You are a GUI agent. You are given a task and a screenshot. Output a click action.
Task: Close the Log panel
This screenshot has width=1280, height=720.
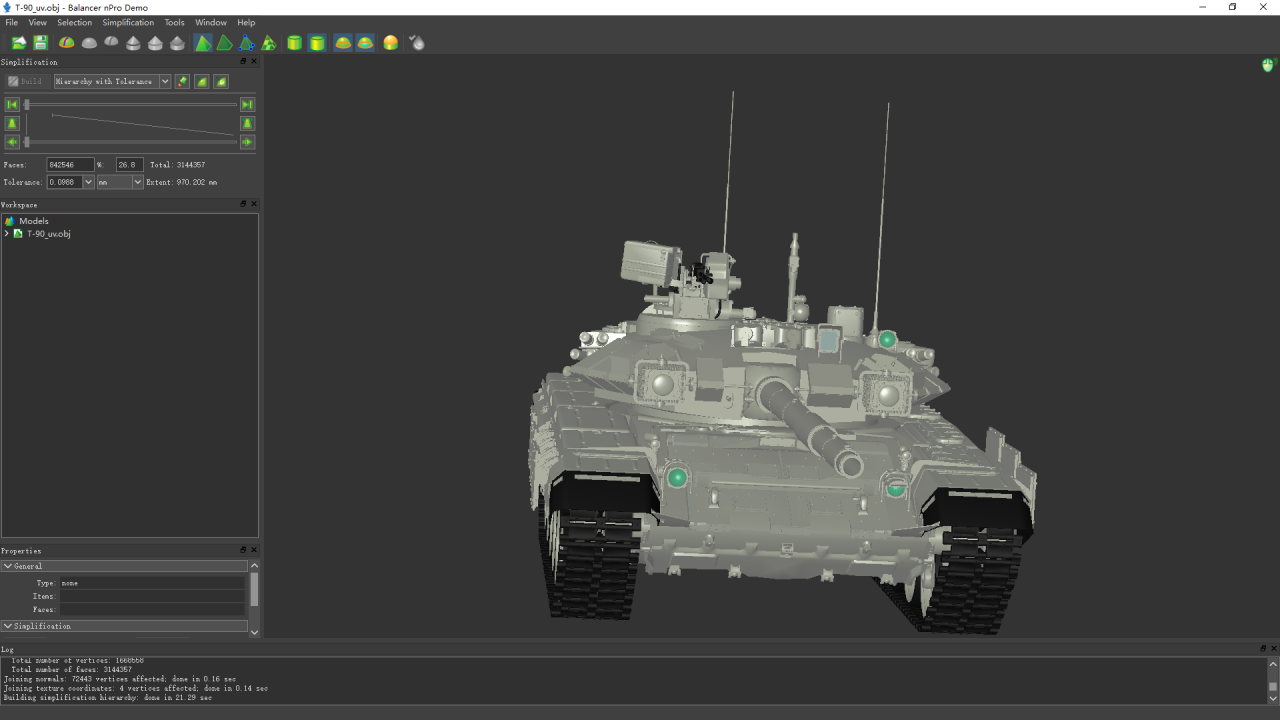pos(1274,649)
